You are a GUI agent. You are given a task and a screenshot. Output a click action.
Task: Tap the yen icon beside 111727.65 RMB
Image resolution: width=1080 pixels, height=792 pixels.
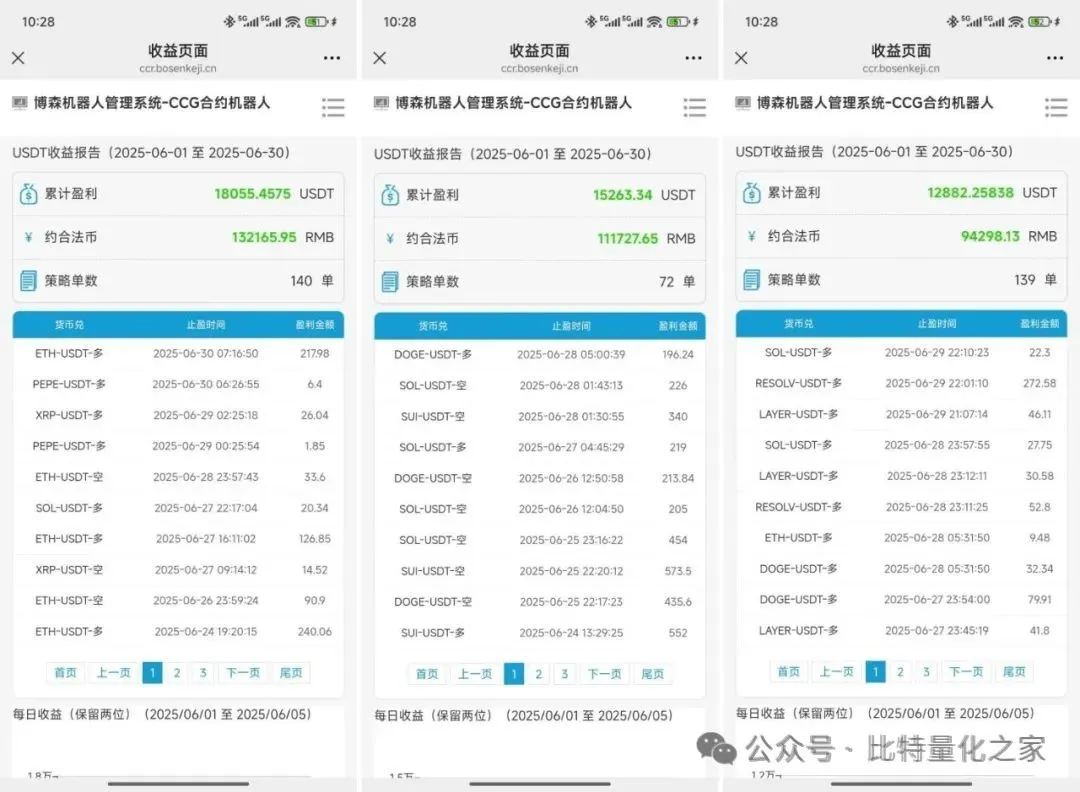pos(390,238)
